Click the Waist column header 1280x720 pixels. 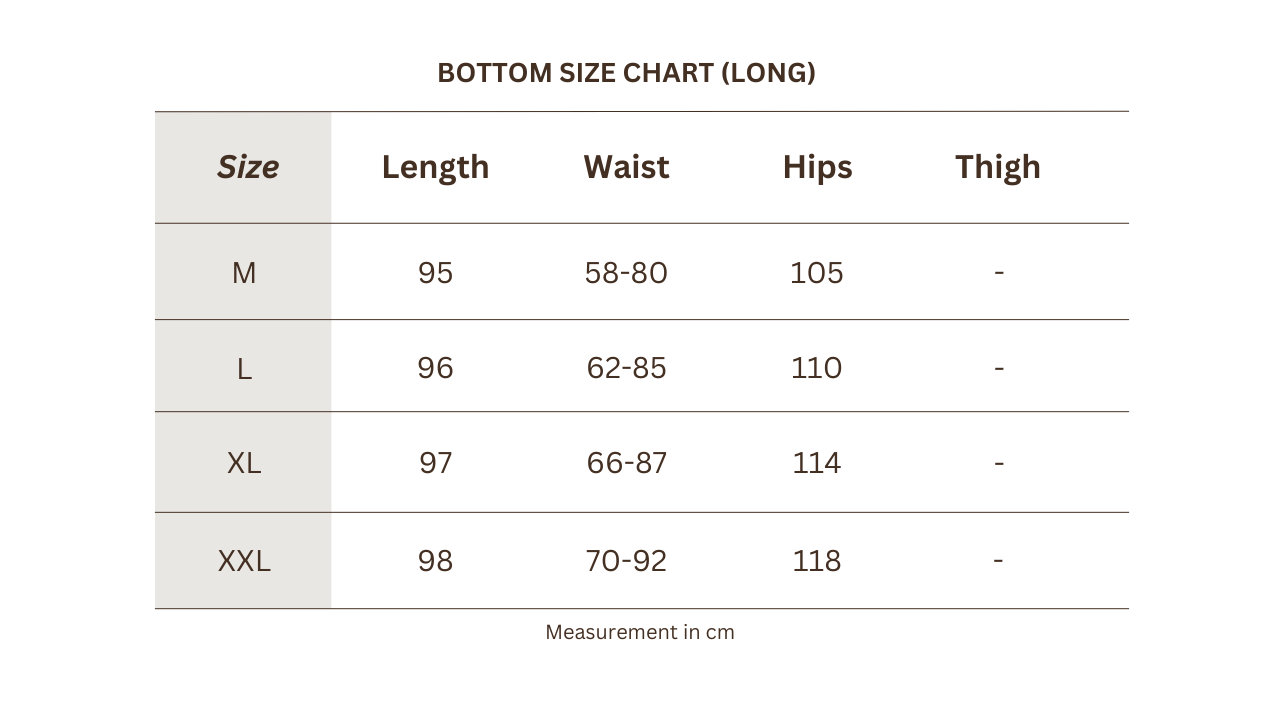626,166
